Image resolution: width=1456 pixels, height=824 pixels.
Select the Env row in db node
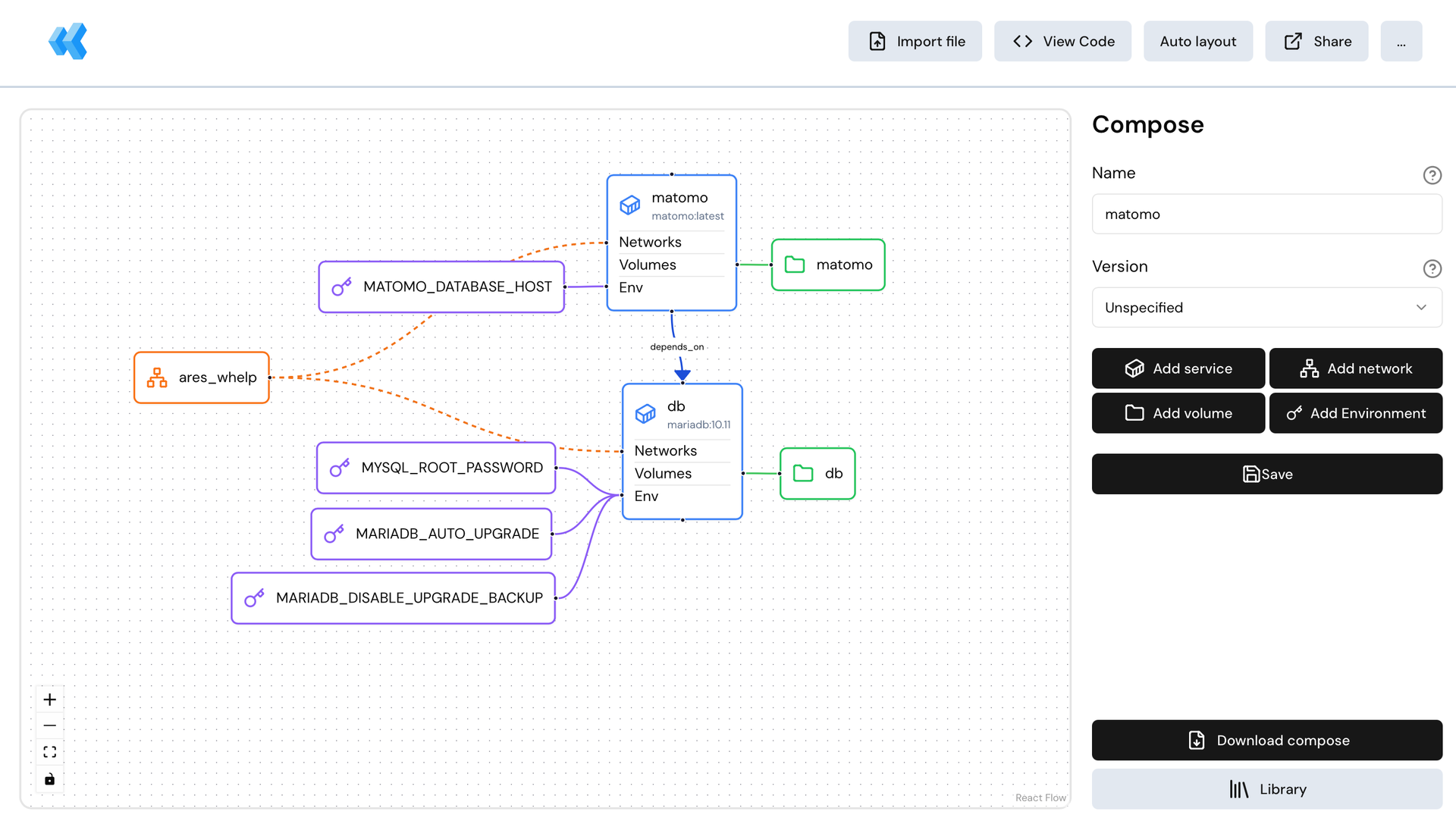pos(682,497)
